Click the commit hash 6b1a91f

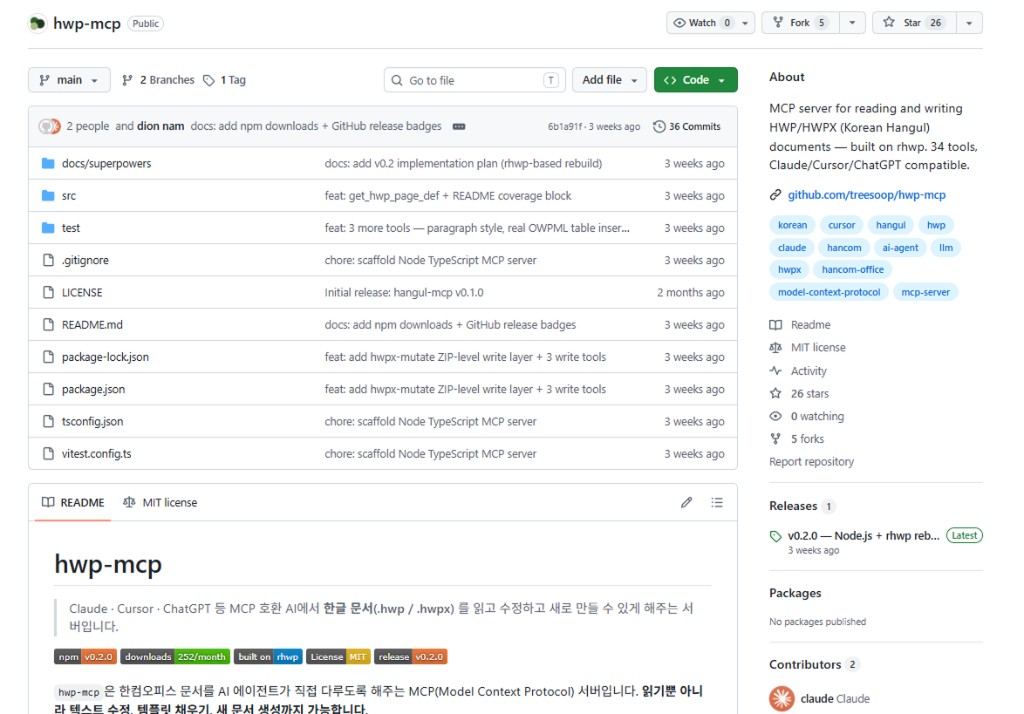point(565,127)
